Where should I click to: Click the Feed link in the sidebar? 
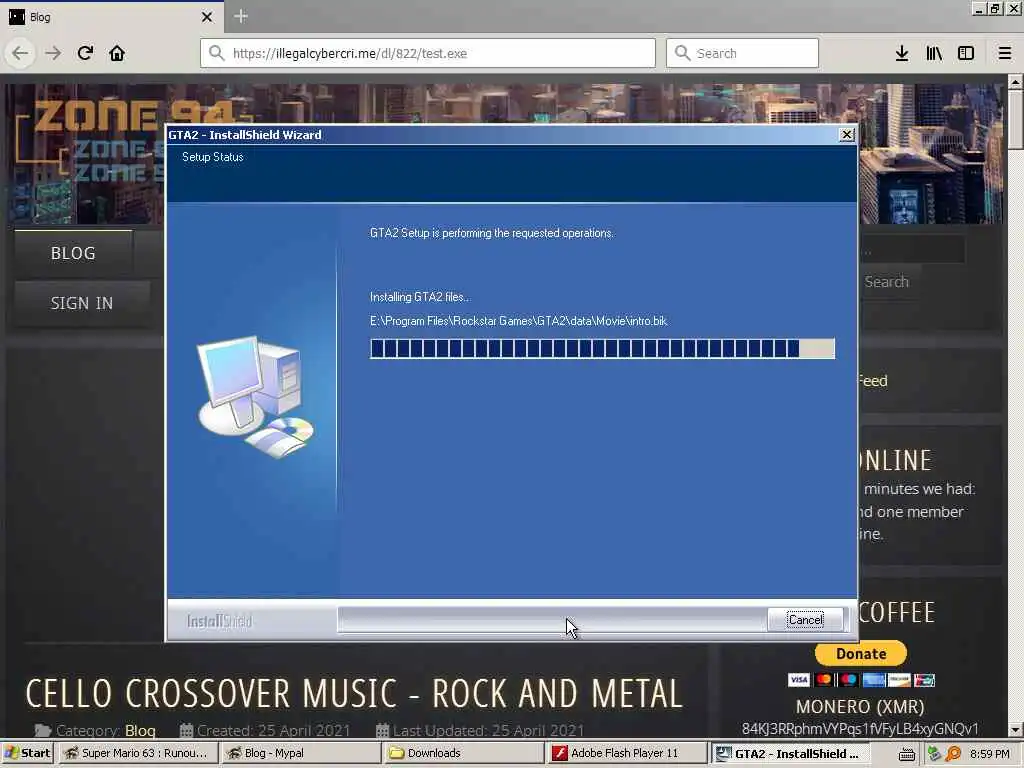(x=873, y=381)
